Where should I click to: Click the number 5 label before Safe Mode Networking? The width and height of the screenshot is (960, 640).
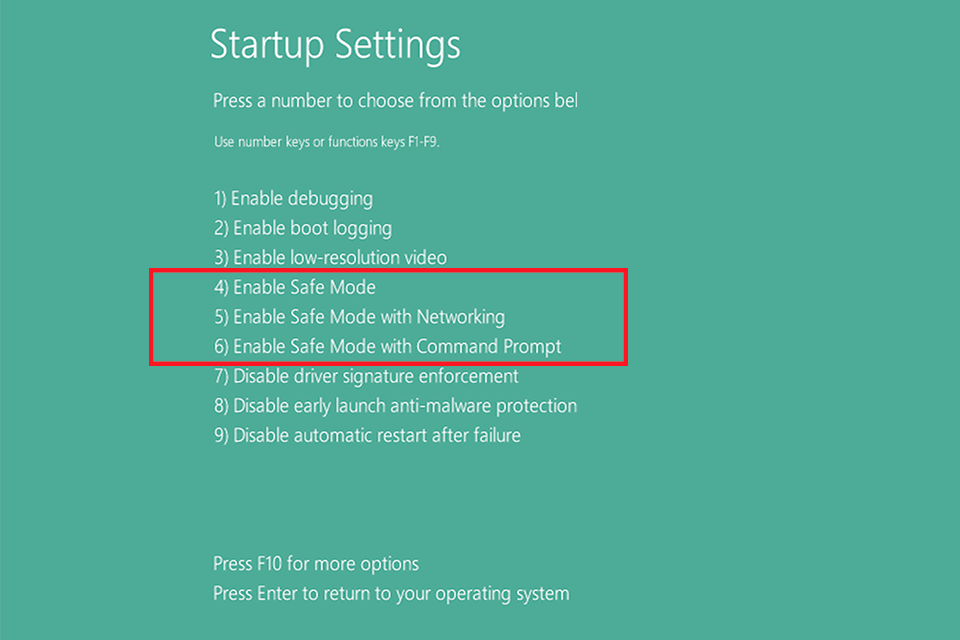(x=220, y=317)
